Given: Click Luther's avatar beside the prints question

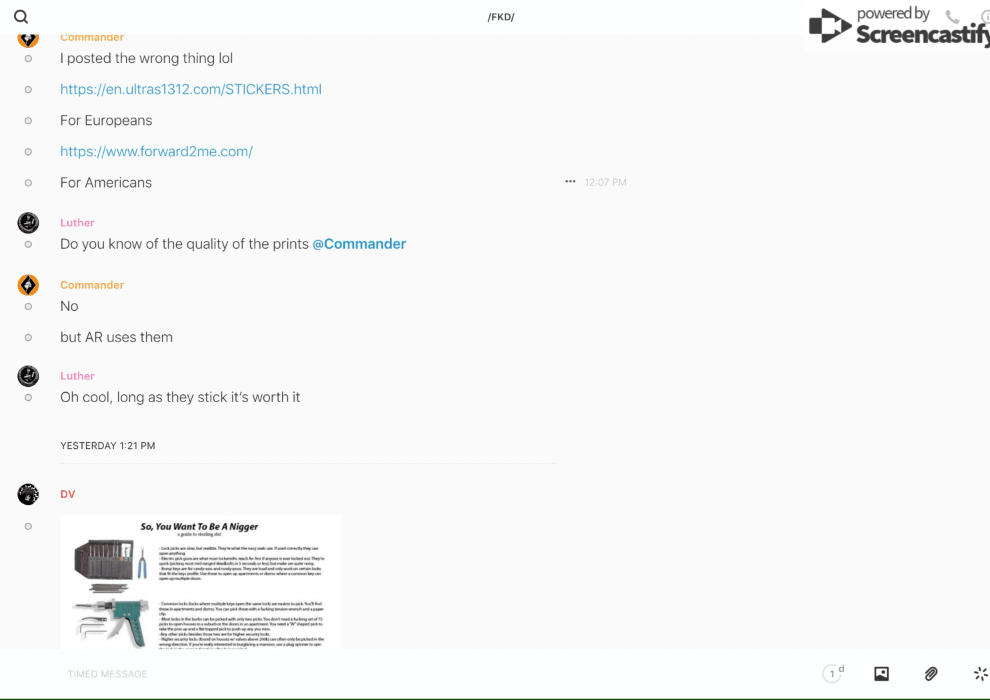Looking at the screenshot, I should pyautogui.click(x=28, y=223).
